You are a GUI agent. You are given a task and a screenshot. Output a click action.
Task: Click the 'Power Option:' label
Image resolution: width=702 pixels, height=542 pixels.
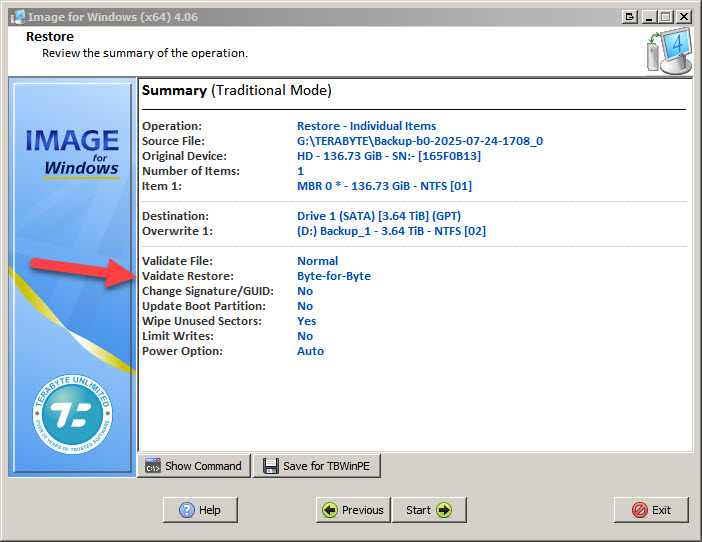(182, 351)
